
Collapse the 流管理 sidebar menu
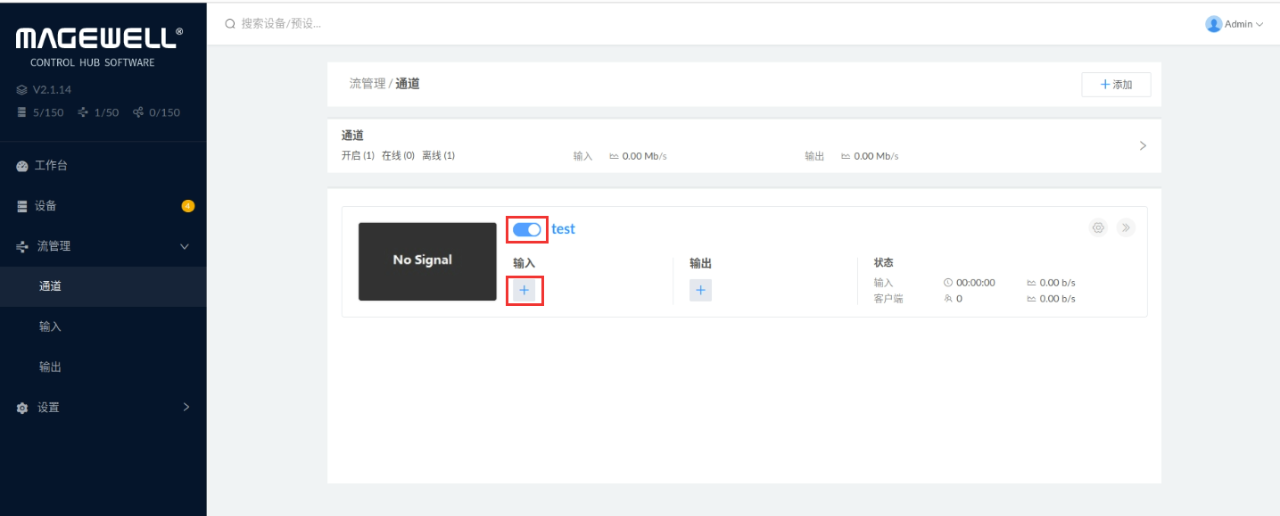coord(184,247)
